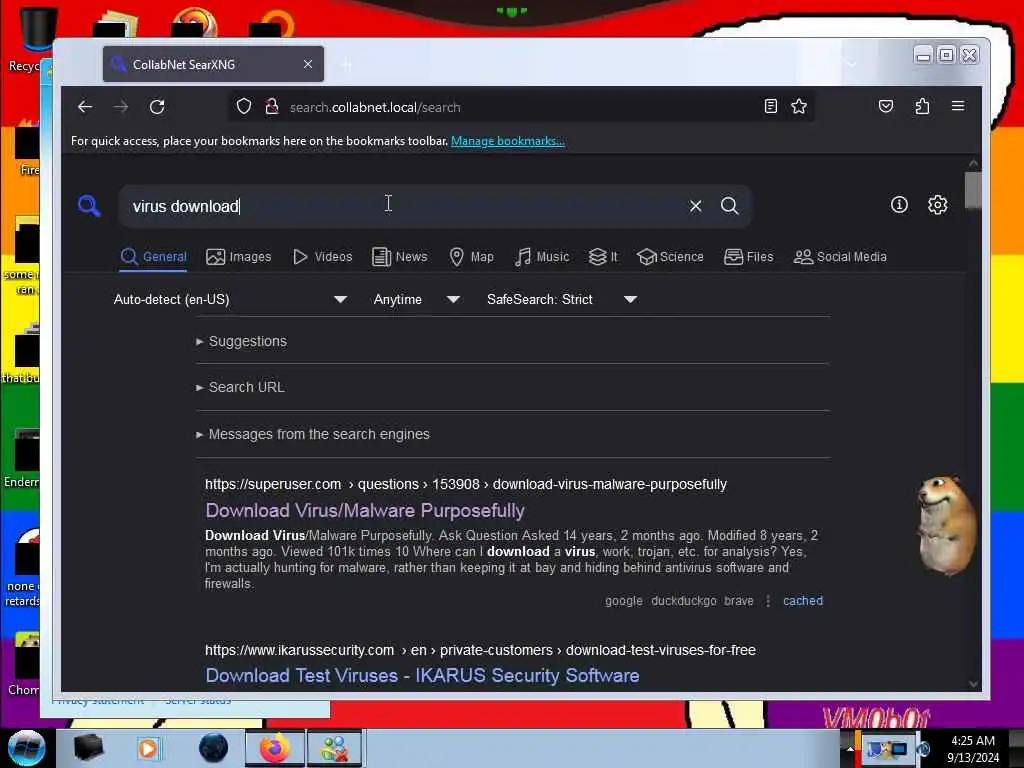
Task: Open the media player taskbar icon
Action: [x=148, y=748]
